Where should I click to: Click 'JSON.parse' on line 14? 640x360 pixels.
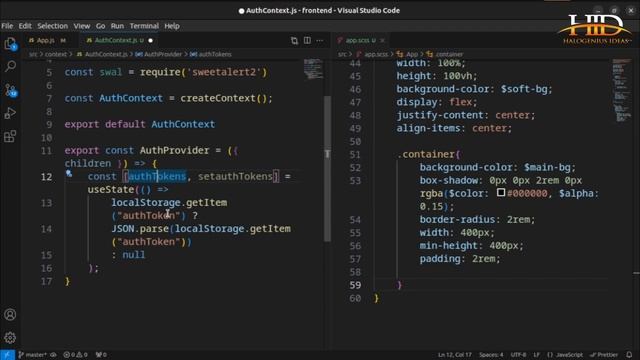(140, 229)
